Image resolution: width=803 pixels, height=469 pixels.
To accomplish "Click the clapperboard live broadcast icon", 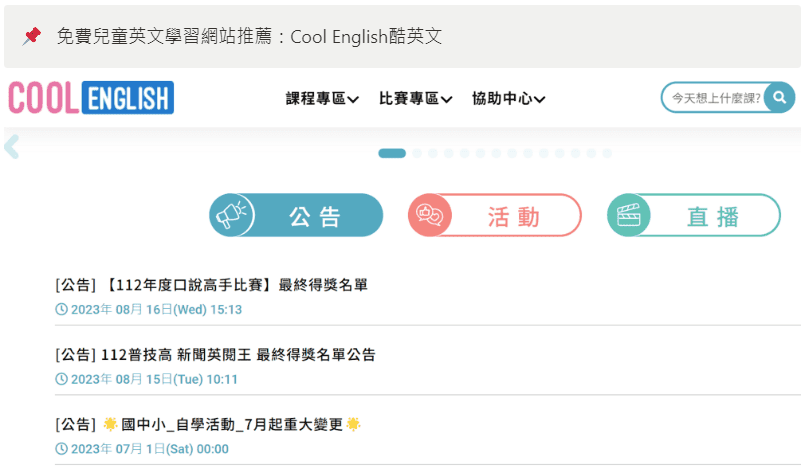I will (629, 216).
